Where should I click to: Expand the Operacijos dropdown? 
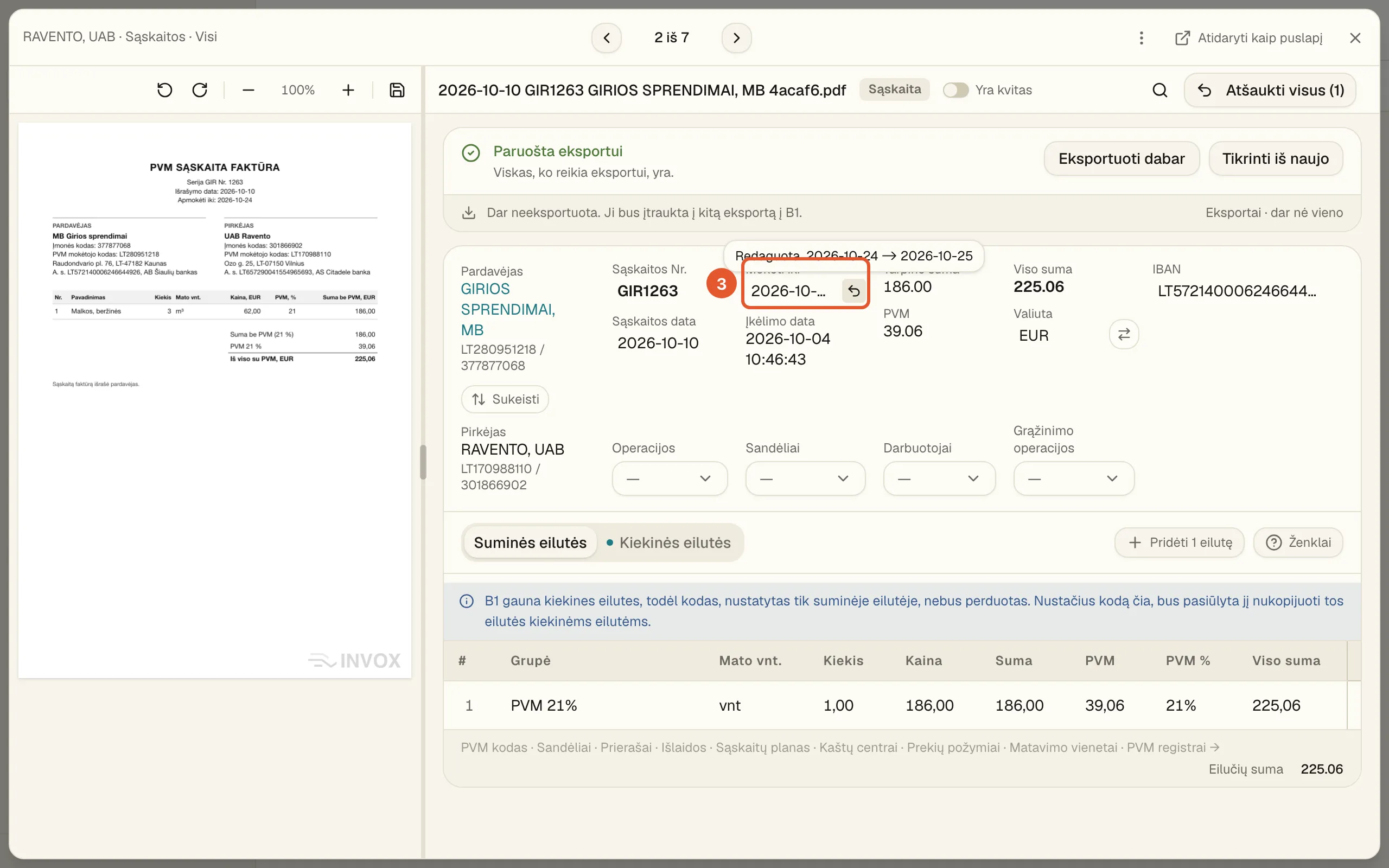pos(669,478)
